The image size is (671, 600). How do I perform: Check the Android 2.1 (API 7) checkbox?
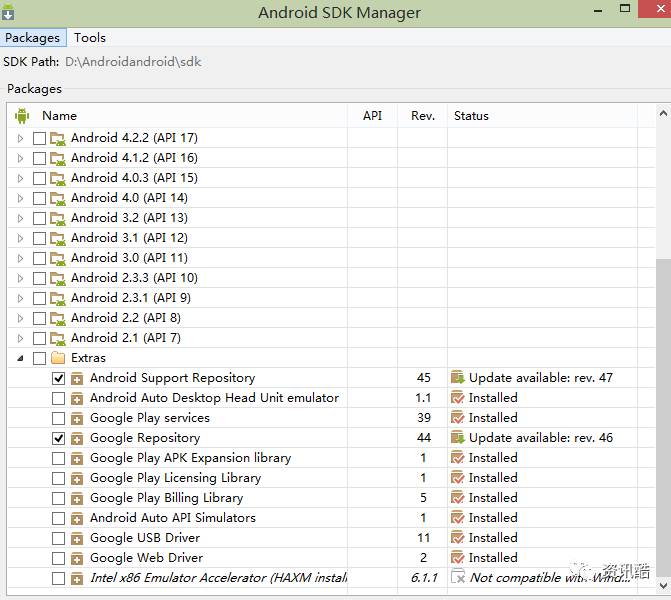pyautogui.click(x=39, y=338)
